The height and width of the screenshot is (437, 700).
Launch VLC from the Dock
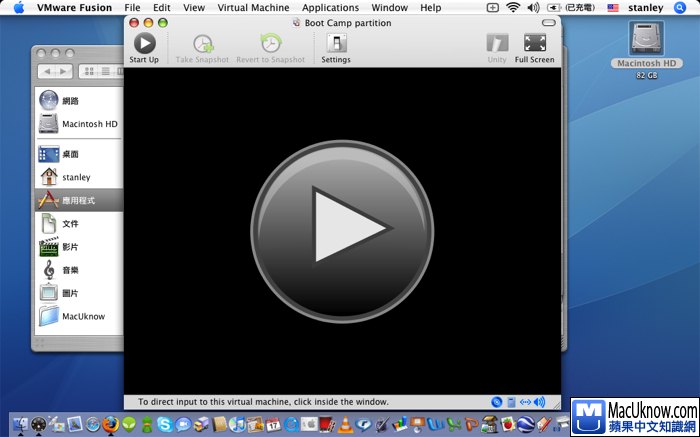point(343,425)
